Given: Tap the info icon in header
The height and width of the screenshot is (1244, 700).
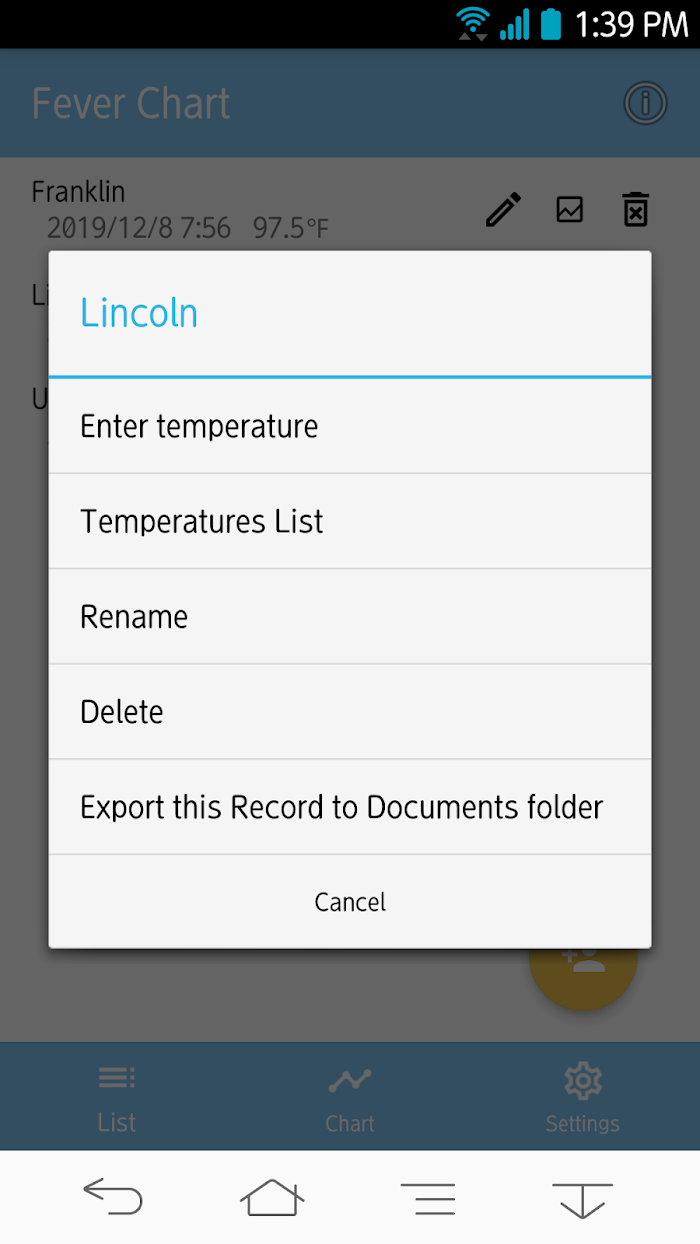Looking at the screenshot, I should 645,103.
